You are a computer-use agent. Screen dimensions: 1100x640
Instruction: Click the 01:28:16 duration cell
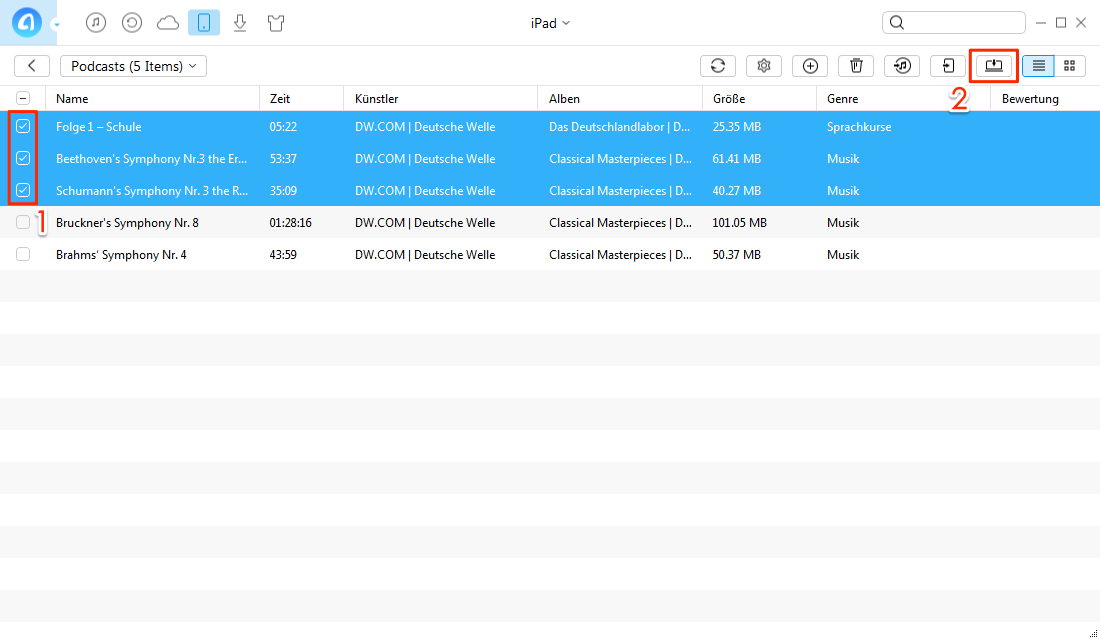click(x=290, y=222)
